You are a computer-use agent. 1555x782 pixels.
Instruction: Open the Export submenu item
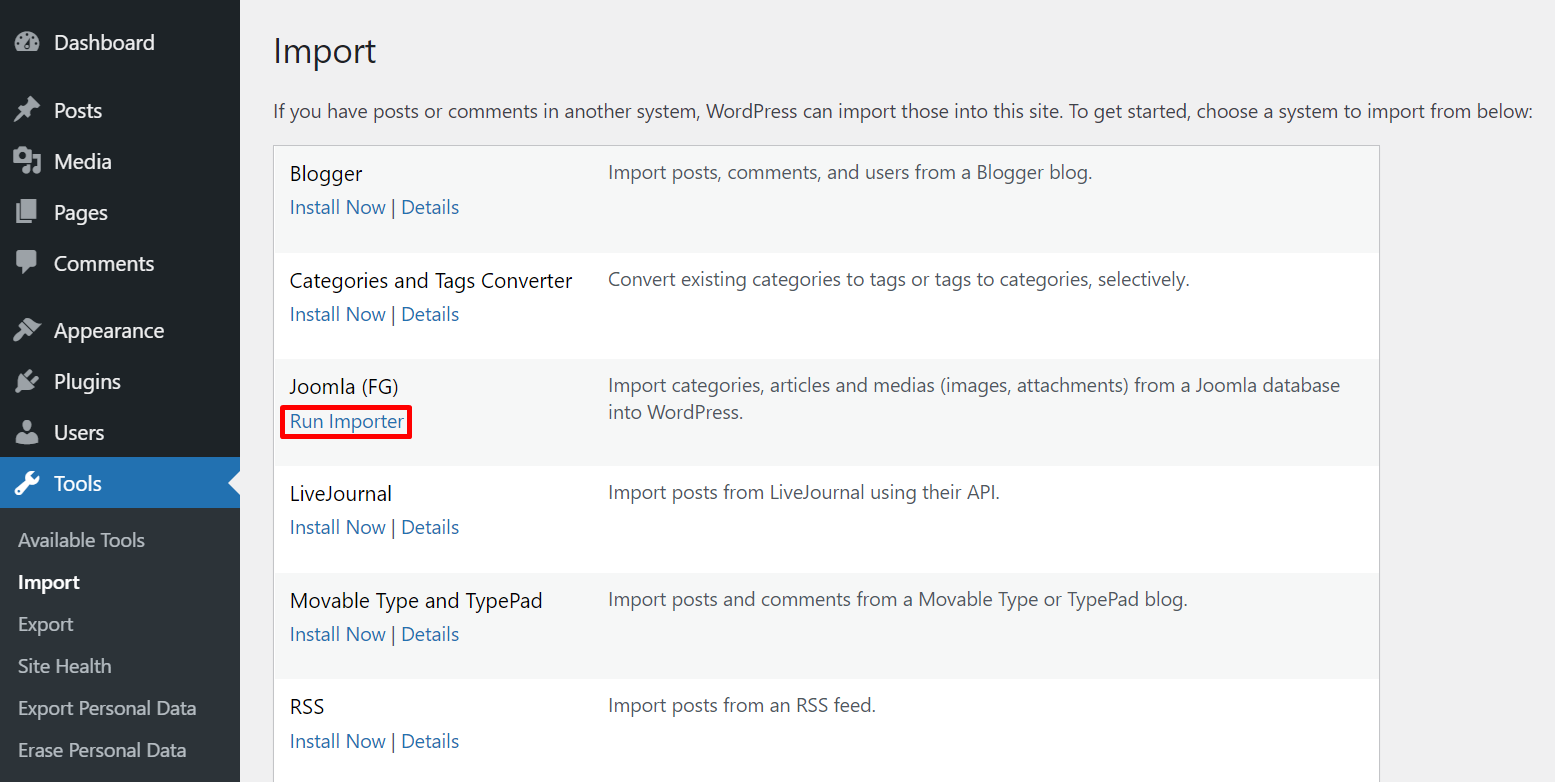click(45, 624)
